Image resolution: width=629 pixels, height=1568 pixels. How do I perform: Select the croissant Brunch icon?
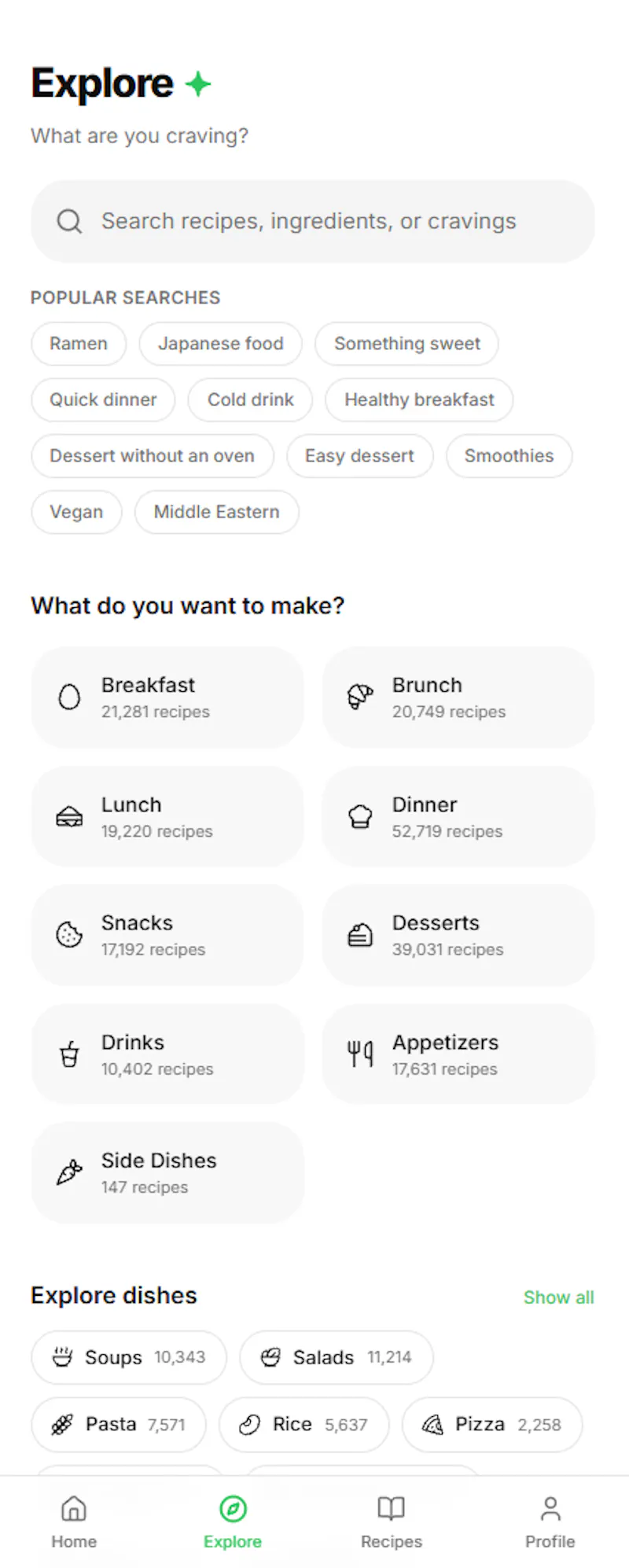click(x=360, y=697)
